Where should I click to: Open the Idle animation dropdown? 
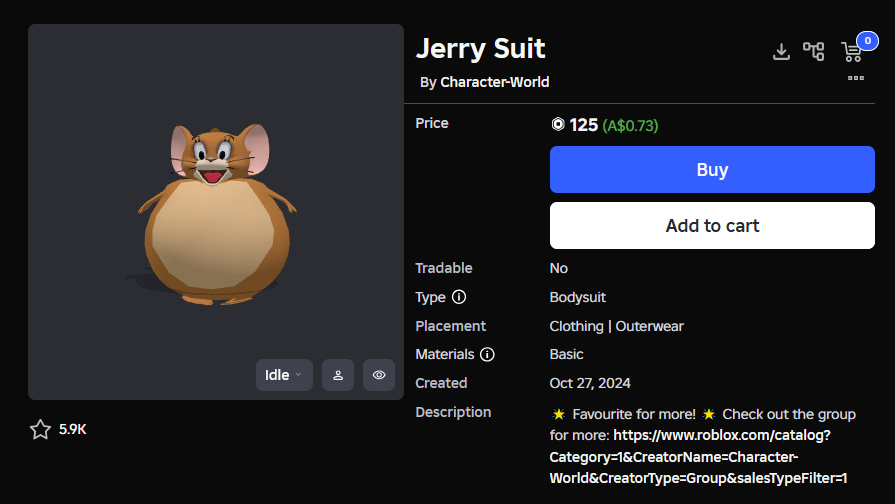(x=284, y=375)
